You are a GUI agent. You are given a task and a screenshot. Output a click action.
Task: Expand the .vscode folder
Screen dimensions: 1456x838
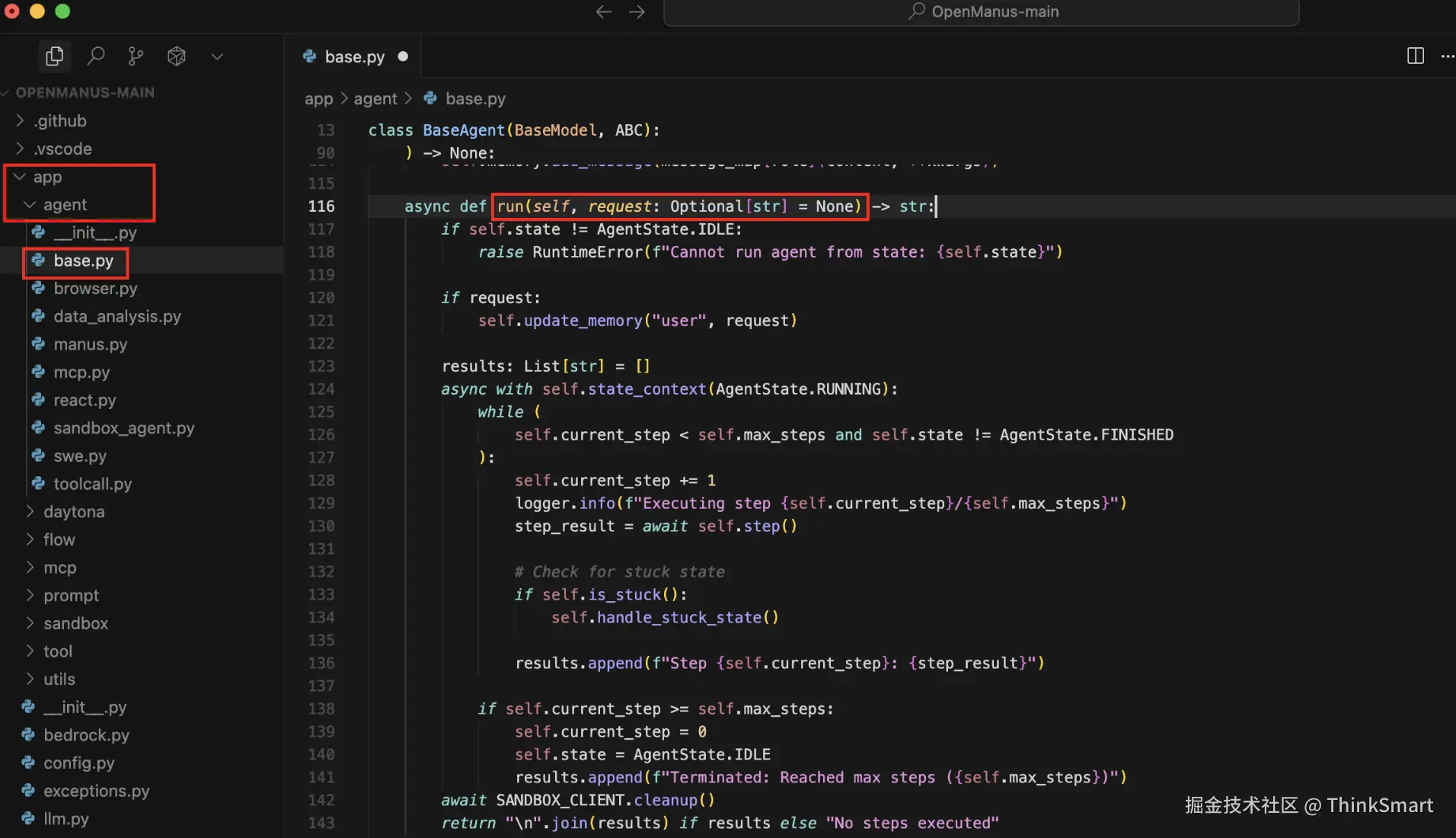click(63, 149)
